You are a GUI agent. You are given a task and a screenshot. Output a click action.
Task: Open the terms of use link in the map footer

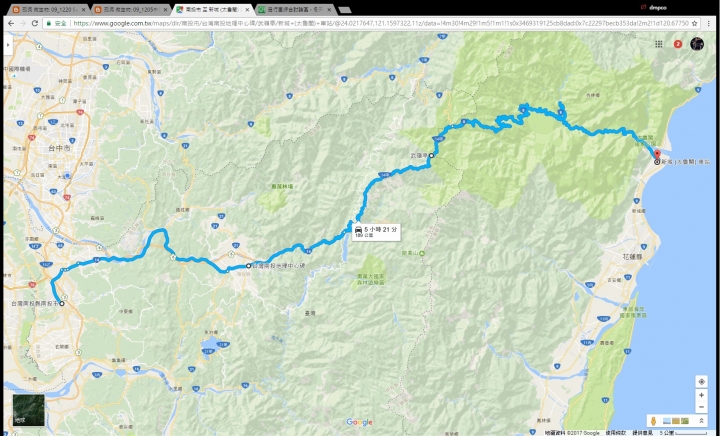click(x=614, y=433)
